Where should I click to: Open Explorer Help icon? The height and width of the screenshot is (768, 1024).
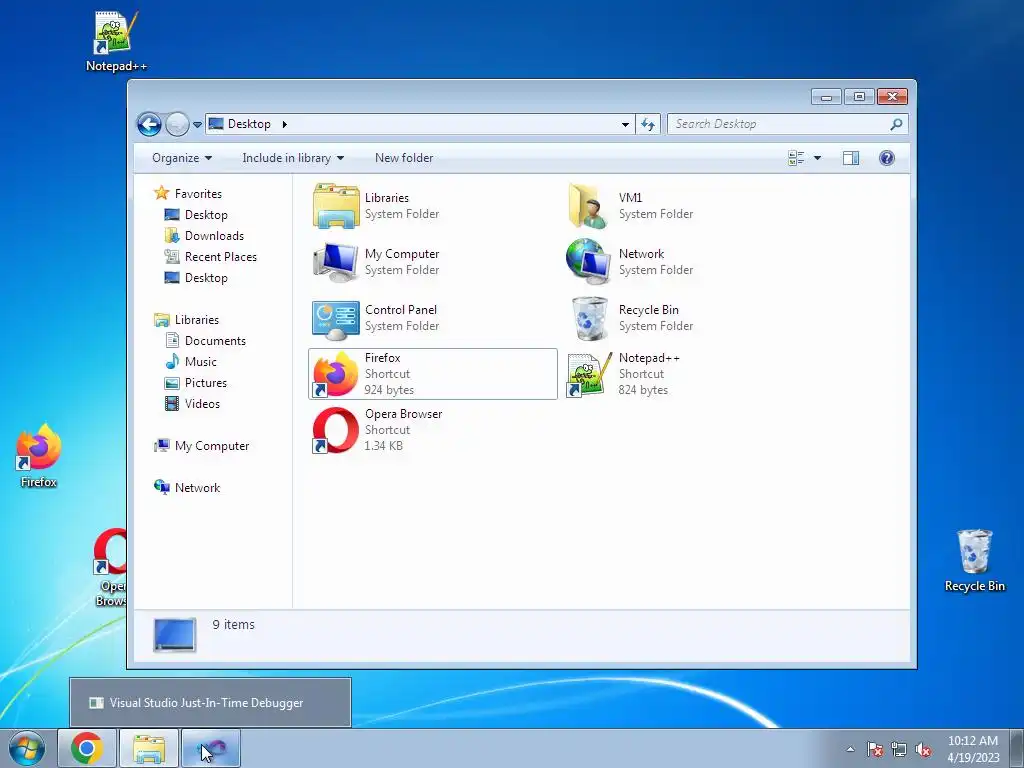(x=887, y=158)
